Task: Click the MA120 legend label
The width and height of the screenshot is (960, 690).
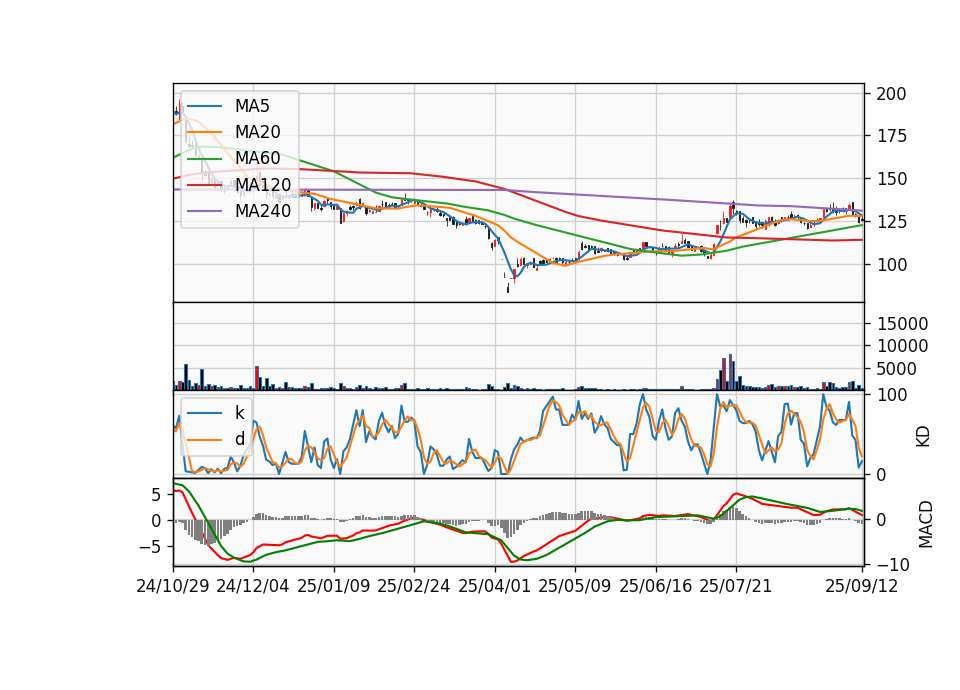Action: (263, 184)
